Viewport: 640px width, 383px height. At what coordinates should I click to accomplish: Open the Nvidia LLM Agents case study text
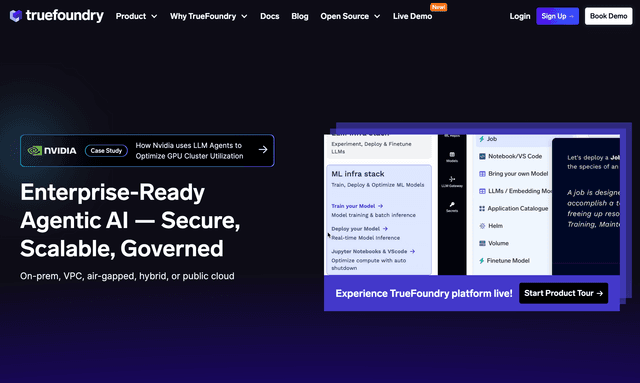click(x=189, y=151)
